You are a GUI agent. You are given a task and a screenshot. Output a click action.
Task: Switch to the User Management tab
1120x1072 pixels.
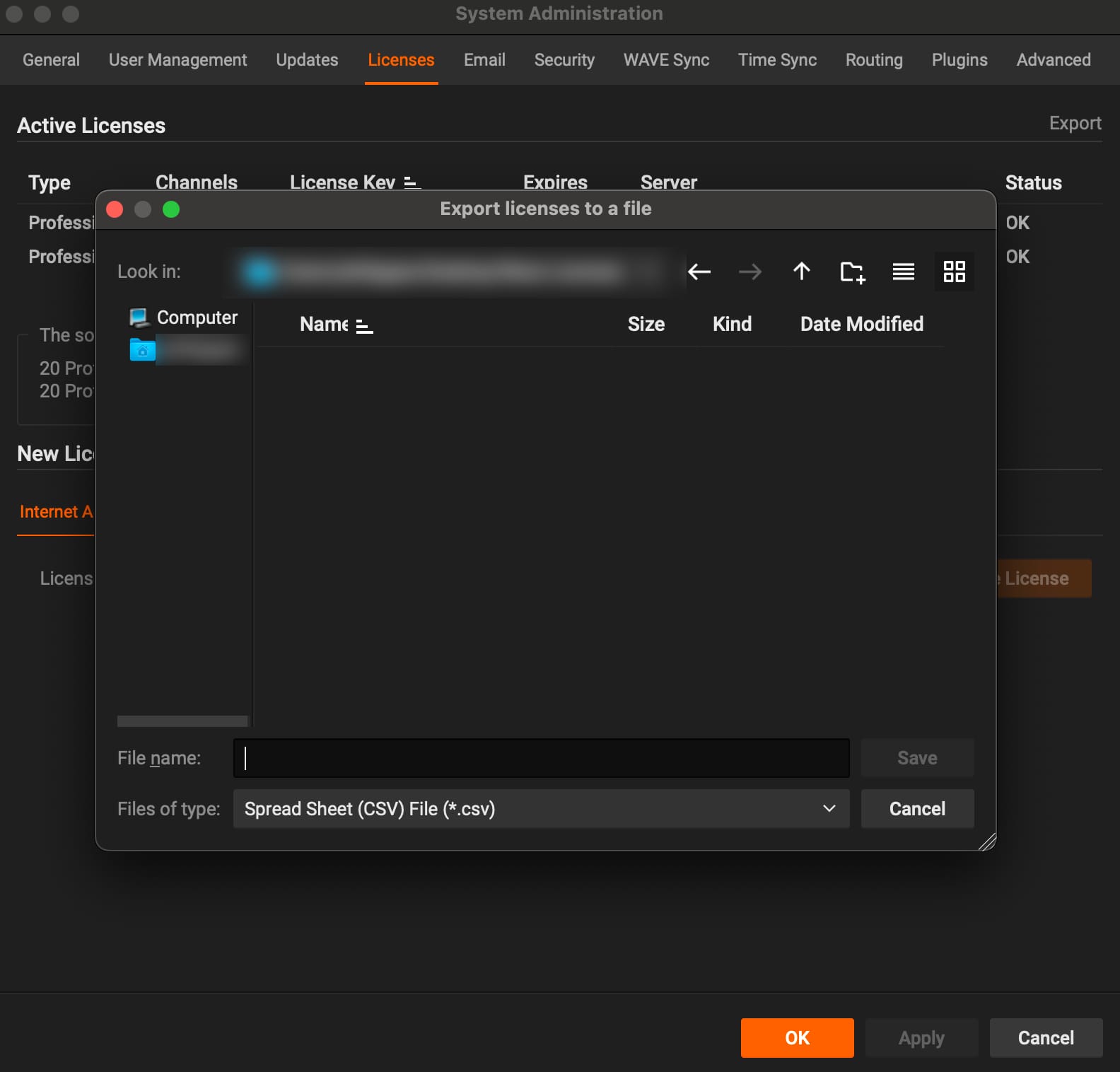coord(178,60)
